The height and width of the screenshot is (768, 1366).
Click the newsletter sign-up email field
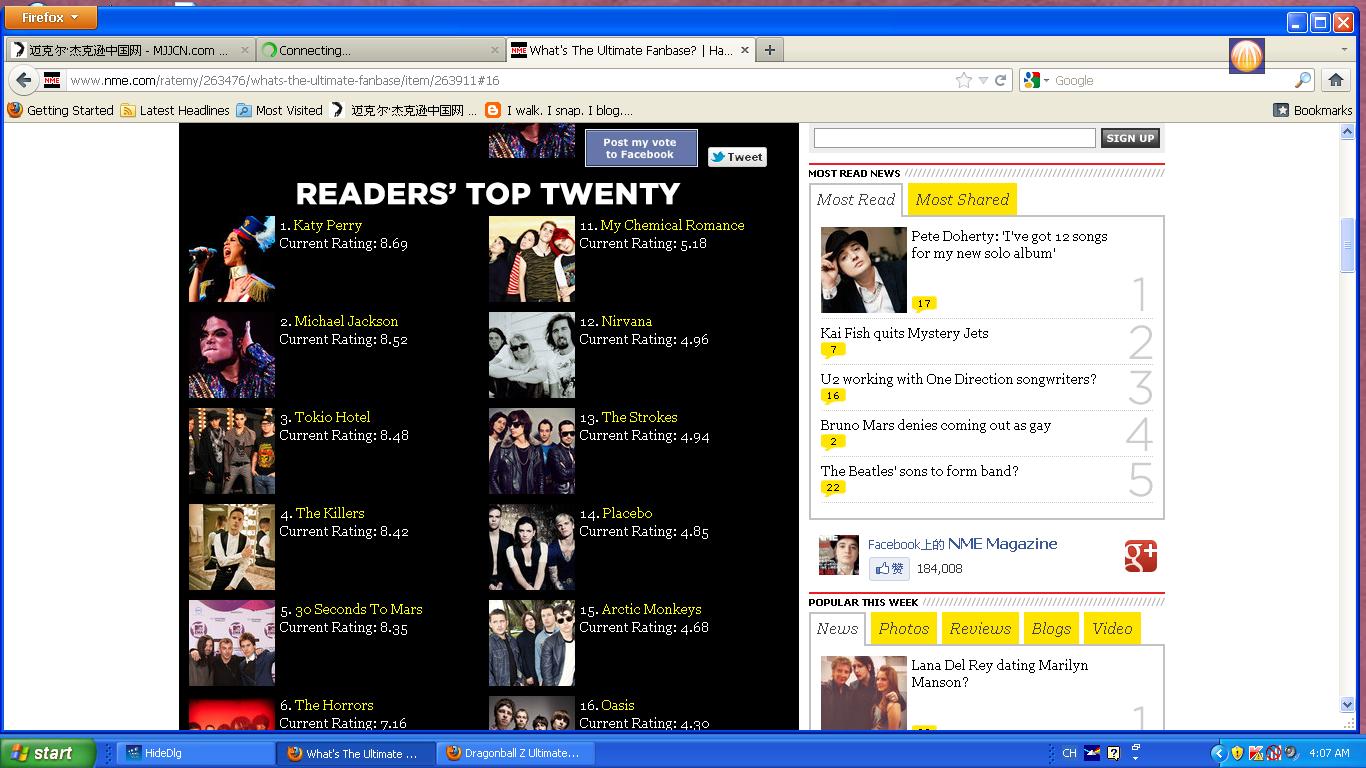pyautogui.click(x=954, y=138)
